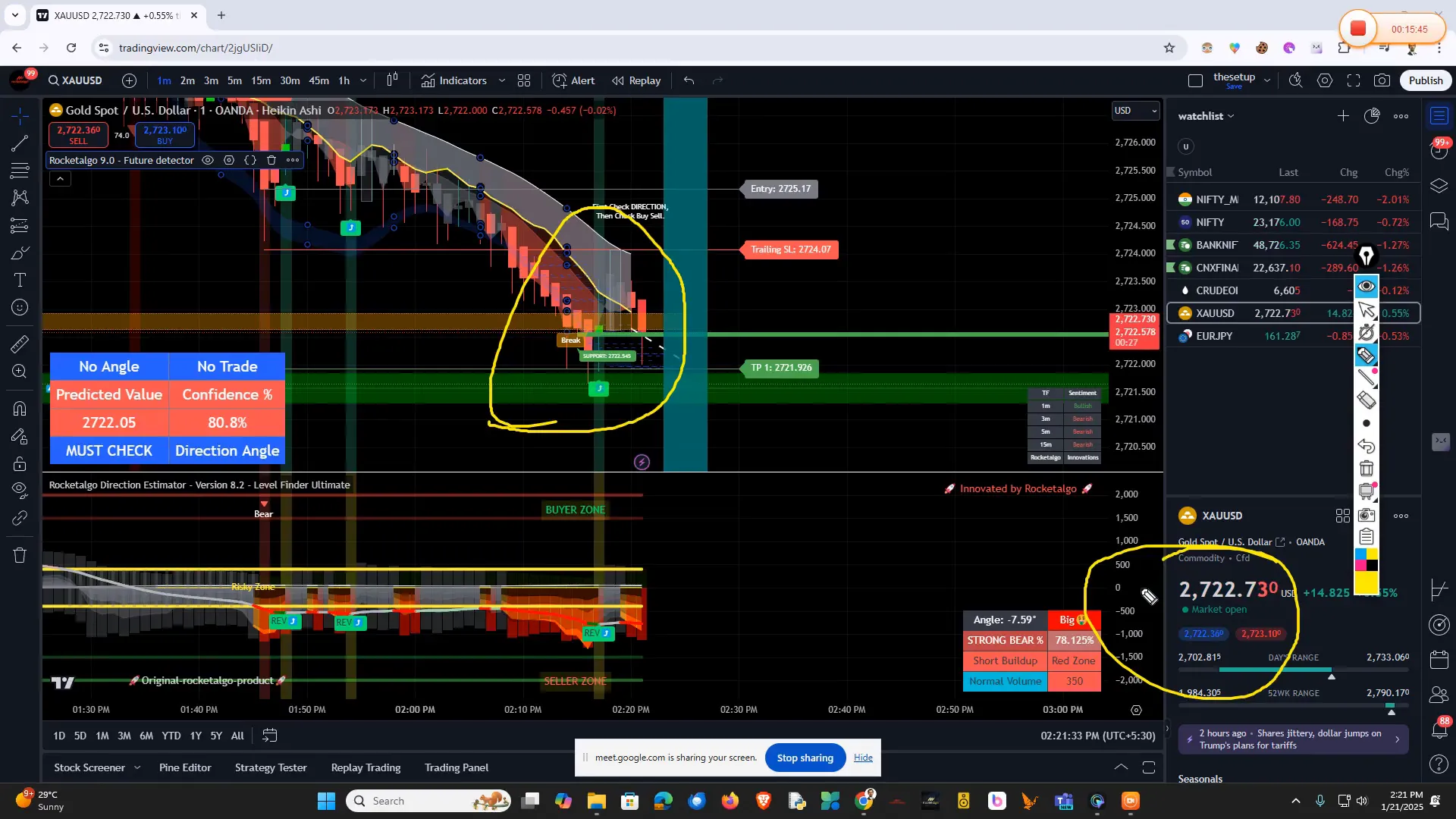This screenshot has height=819, width=1456.
Task: Collapse the indicator legend arrow
Action: (60, 179)
